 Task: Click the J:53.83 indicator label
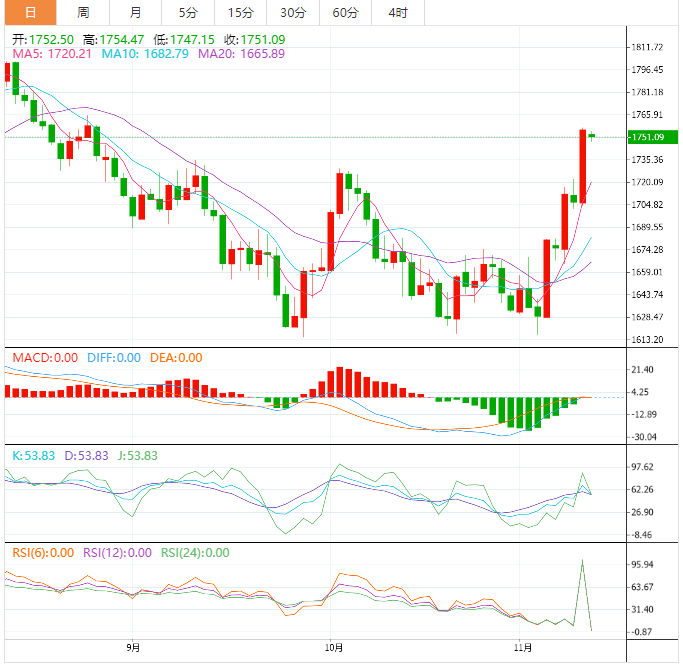[x=138, y=456]
